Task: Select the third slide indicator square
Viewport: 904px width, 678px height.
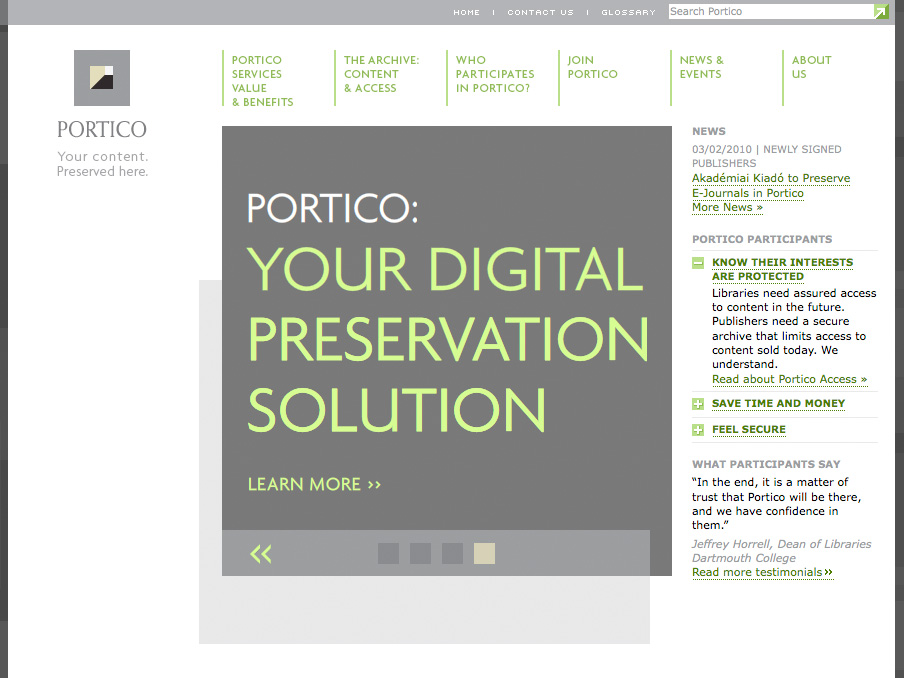Action: pos(452,553)
